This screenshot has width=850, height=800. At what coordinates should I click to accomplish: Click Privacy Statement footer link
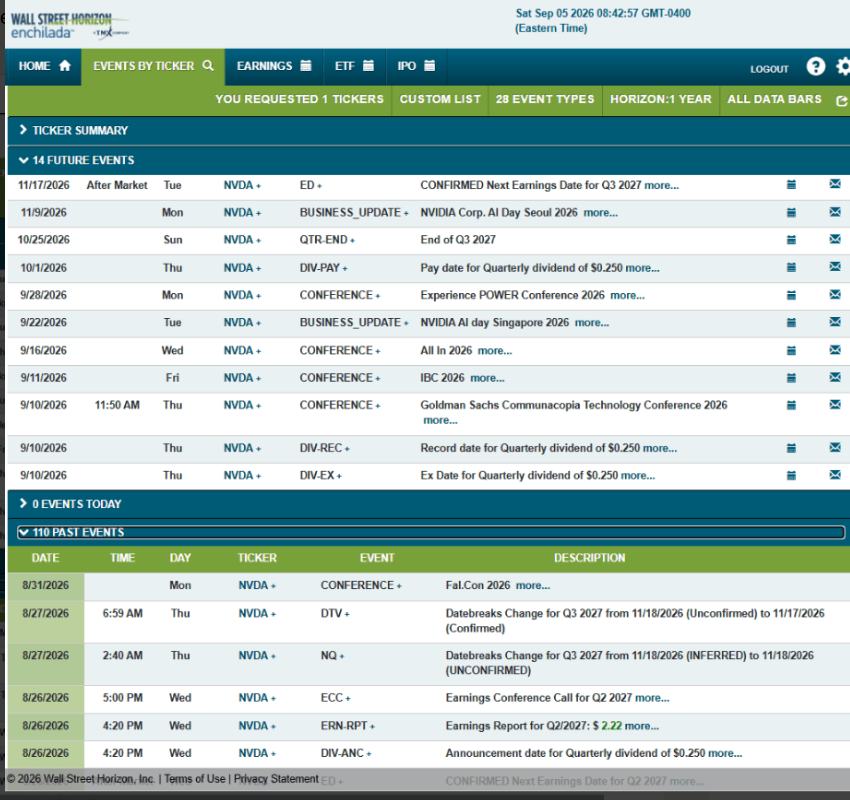276,779
